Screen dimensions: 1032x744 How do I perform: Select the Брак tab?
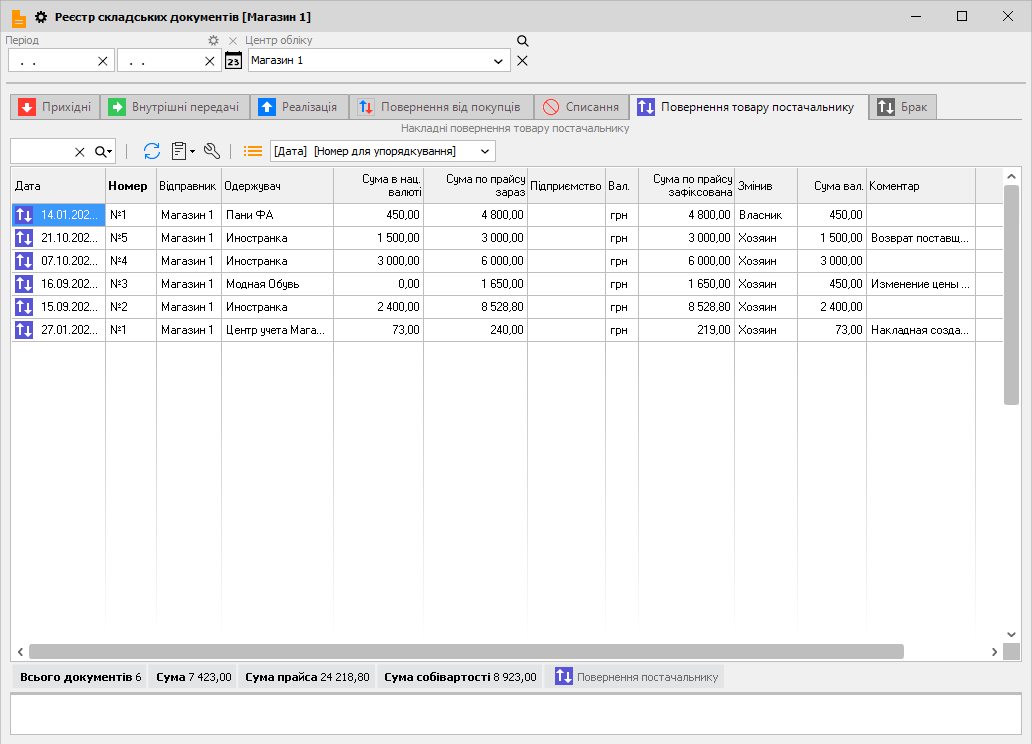coord(902,107)
